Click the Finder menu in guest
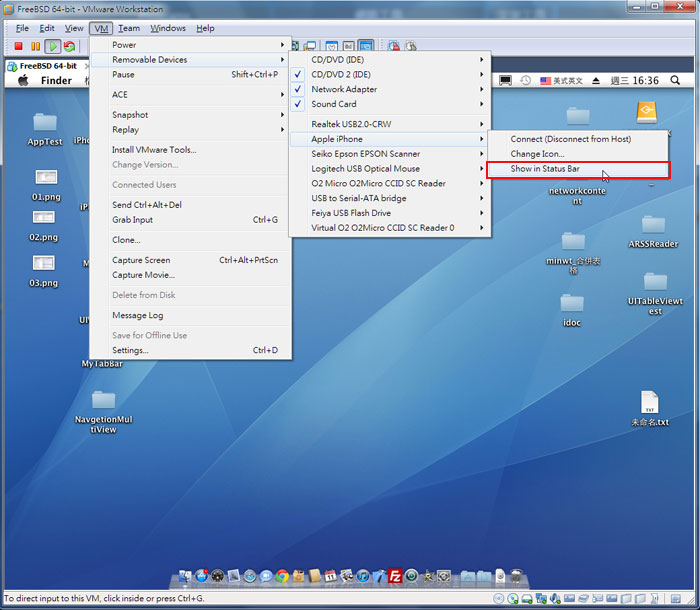The image size is (700, 610). [56, 80]
